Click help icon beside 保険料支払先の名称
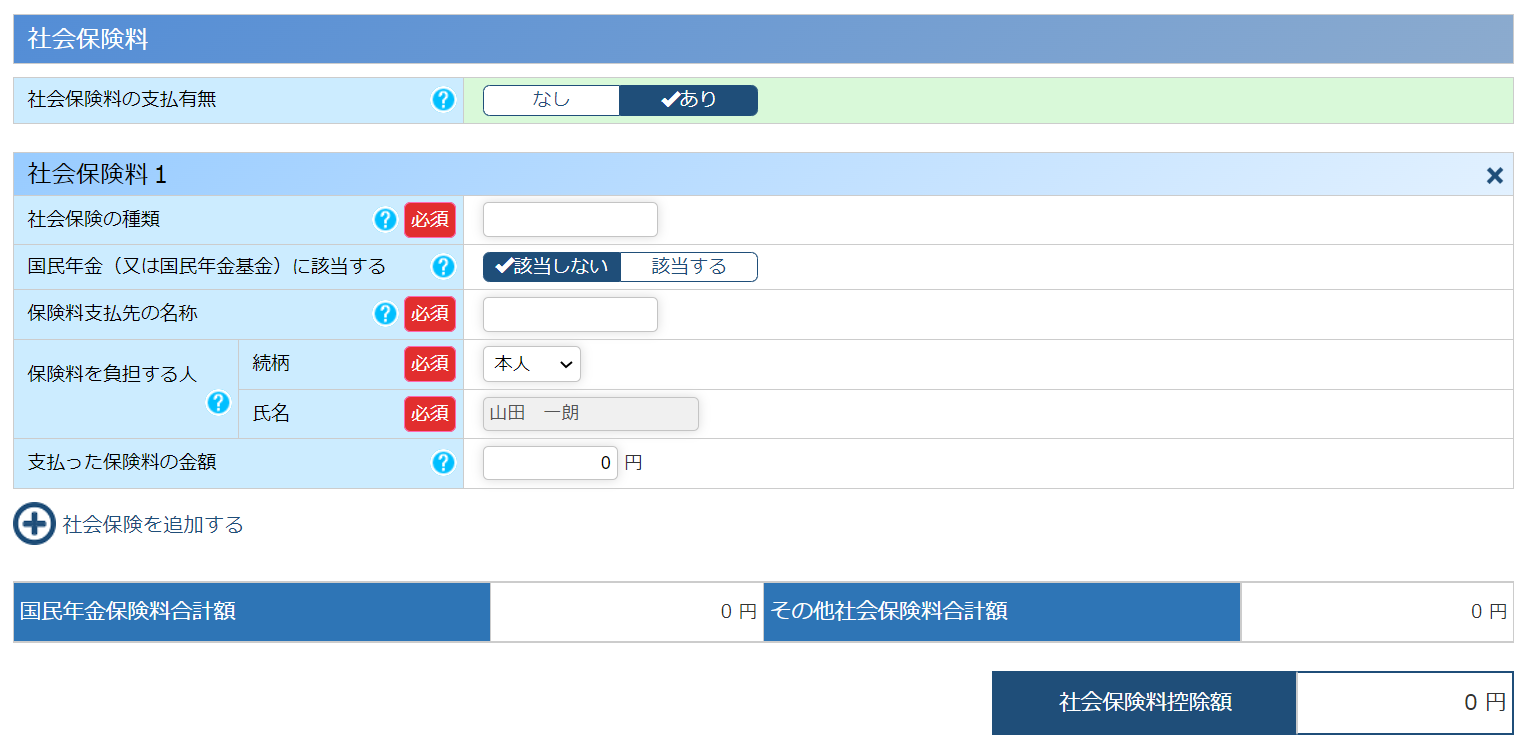 385,314
